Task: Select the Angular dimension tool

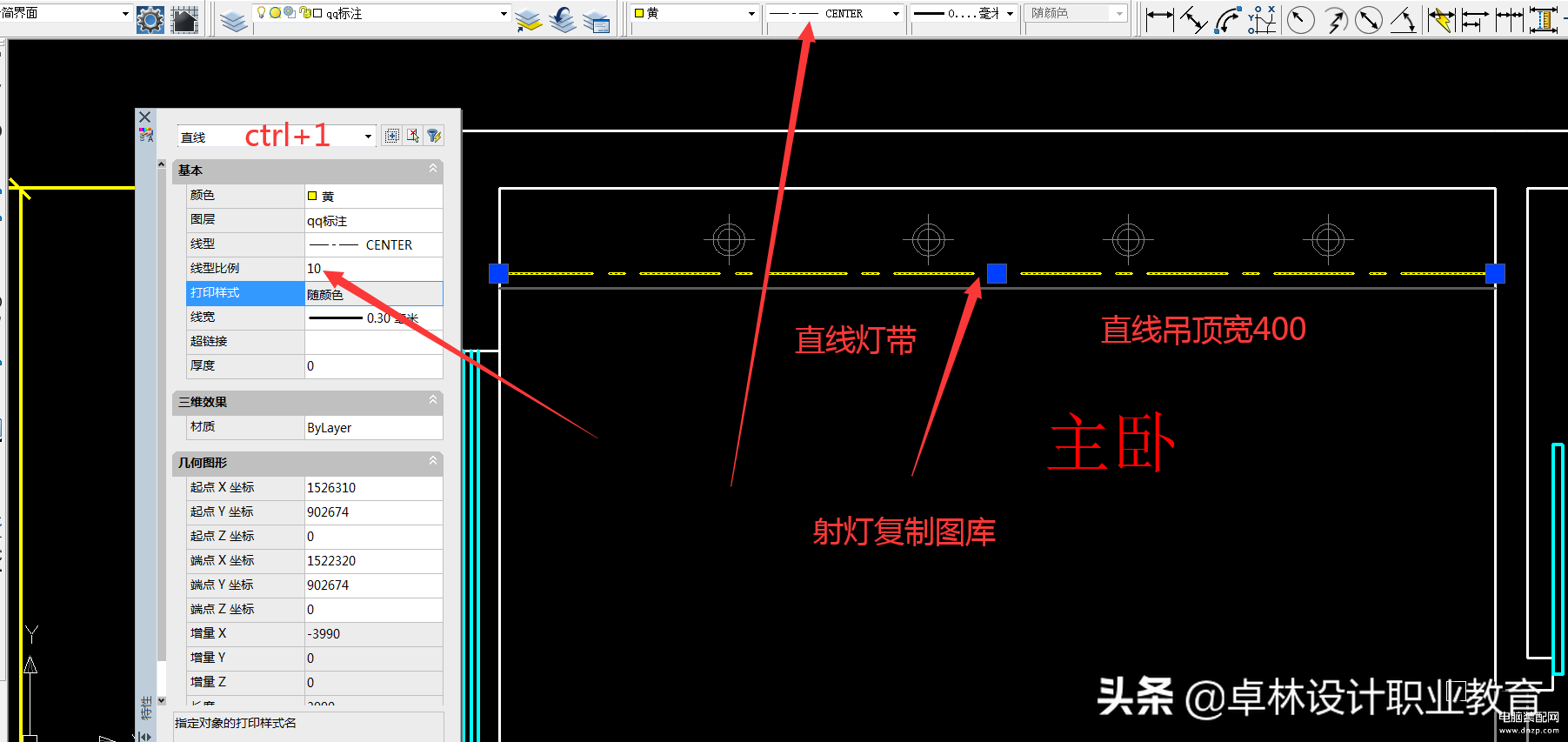Action: (1403, 19)
